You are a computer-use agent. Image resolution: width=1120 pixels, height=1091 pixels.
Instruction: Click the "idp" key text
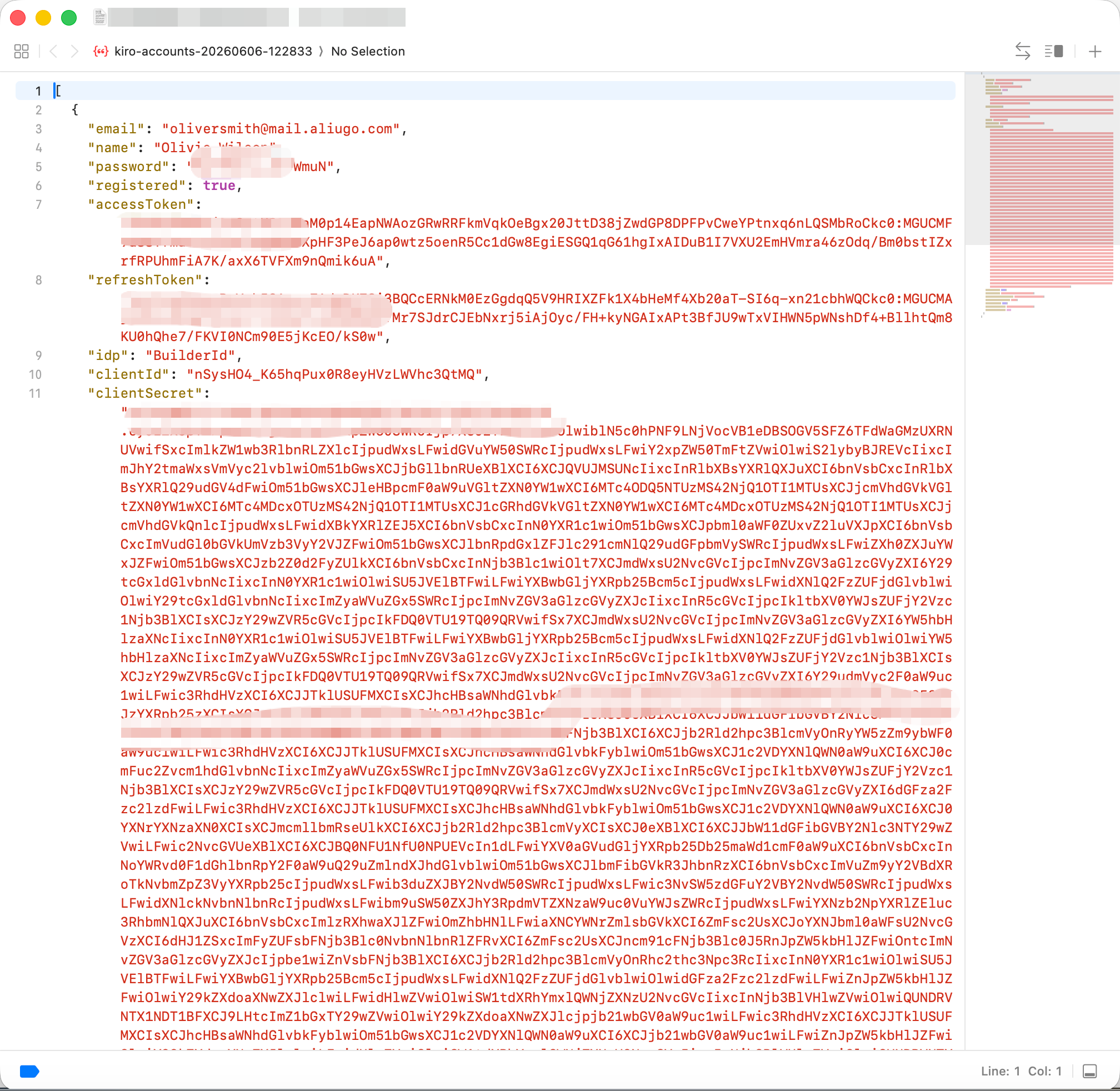(108, 356)
